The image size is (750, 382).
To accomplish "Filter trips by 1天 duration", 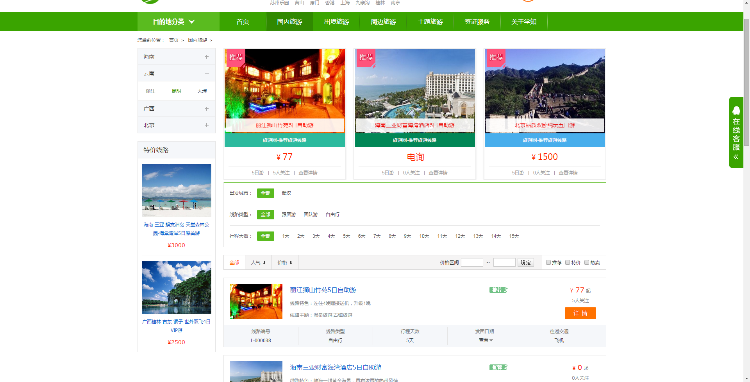I will (x=286, y=236).
